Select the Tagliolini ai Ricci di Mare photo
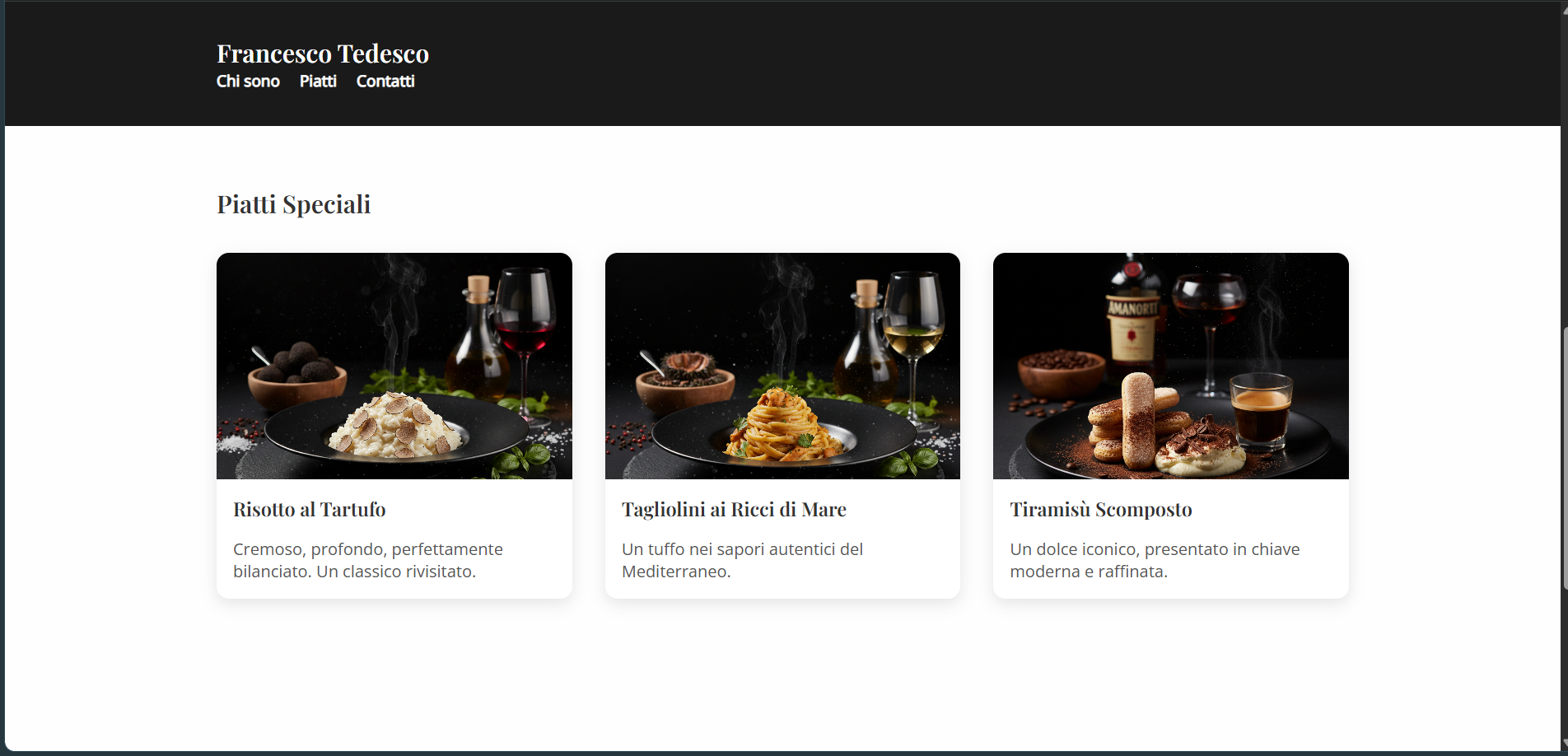Image resolution: width=1568 pixels, height=756 pixels. pyautogui.click(x=782, y=366)
